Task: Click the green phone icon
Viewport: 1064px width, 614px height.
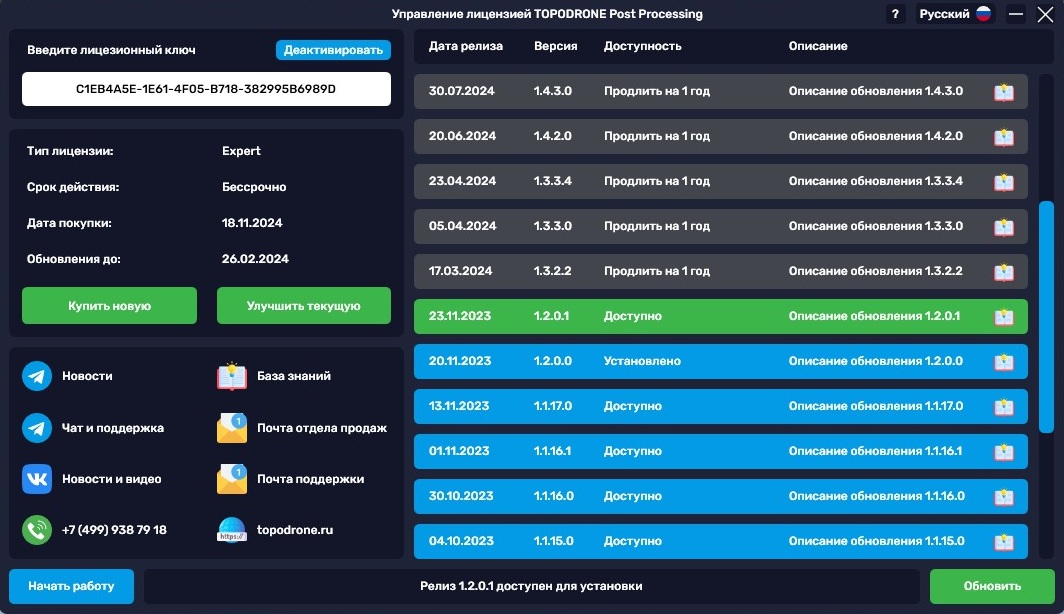Action: coord(37,530)
